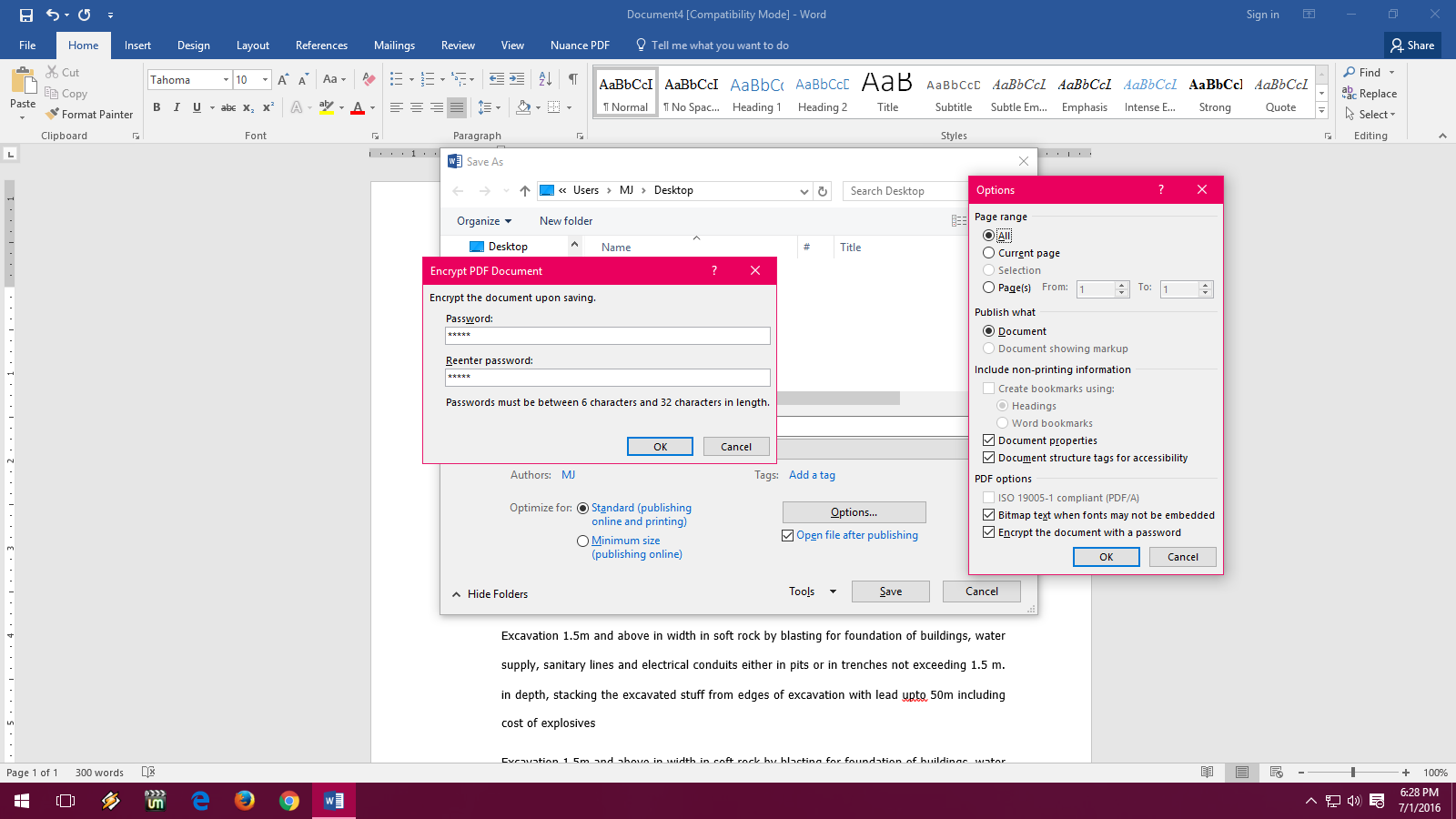Select Minimum size optimize option
This screenshot has width=1456, height=819.
pos(582,541)
